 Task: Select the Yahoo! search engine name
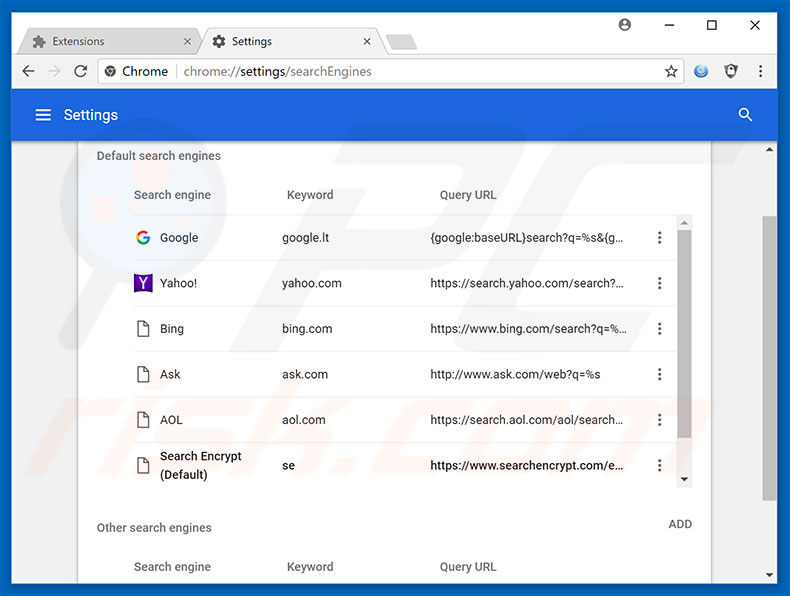point(178,283)
